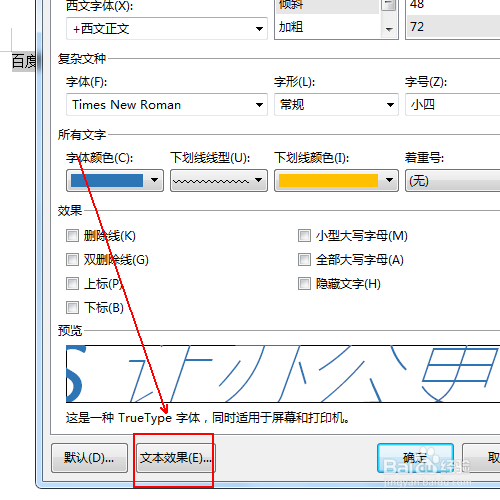Click the selected 百度 text in the document
The height and width of the screenshot is (500, 500).
click(24, 62)
